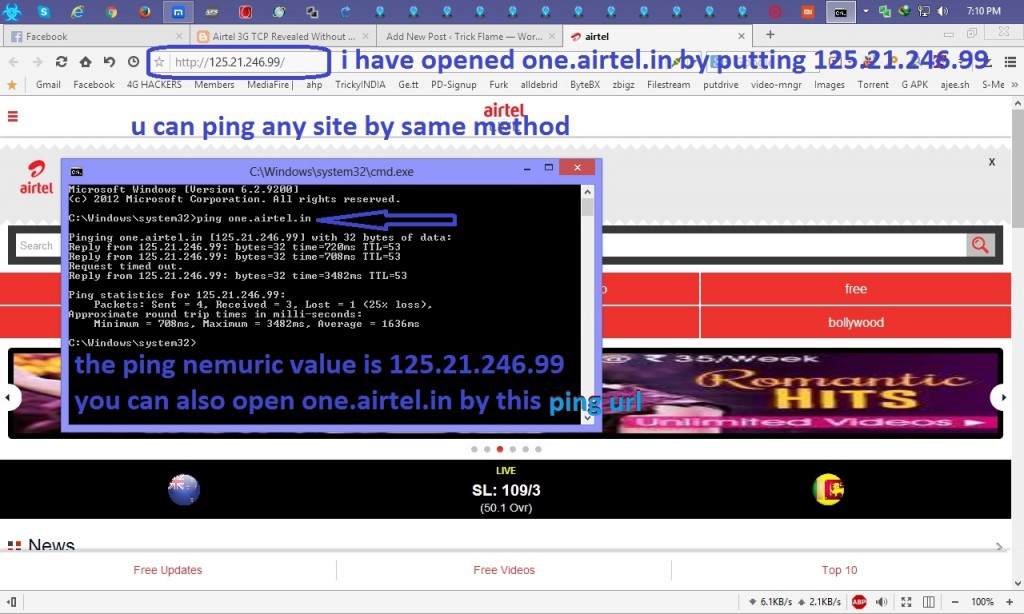Click the Free Videos link

coord(504,570)
